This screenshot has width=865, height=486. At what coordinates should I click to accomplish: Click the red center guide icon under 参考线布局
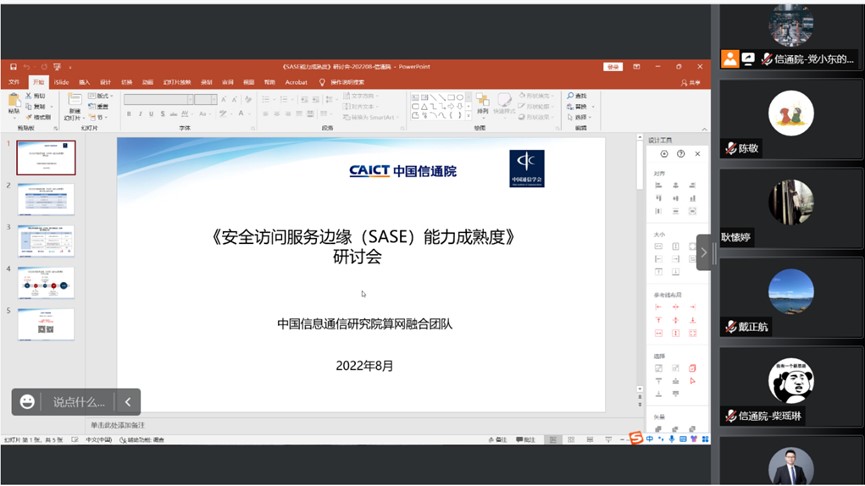(675, 307)
